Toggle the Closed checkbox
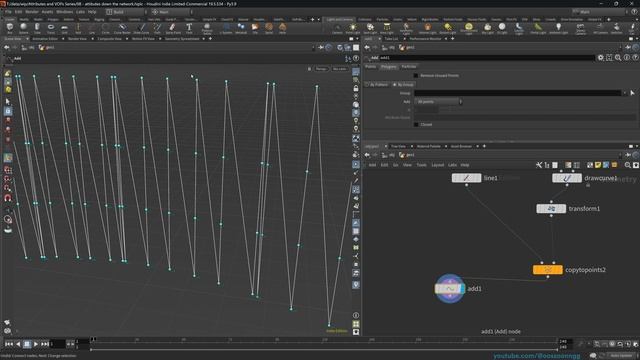 pos(416,124)
